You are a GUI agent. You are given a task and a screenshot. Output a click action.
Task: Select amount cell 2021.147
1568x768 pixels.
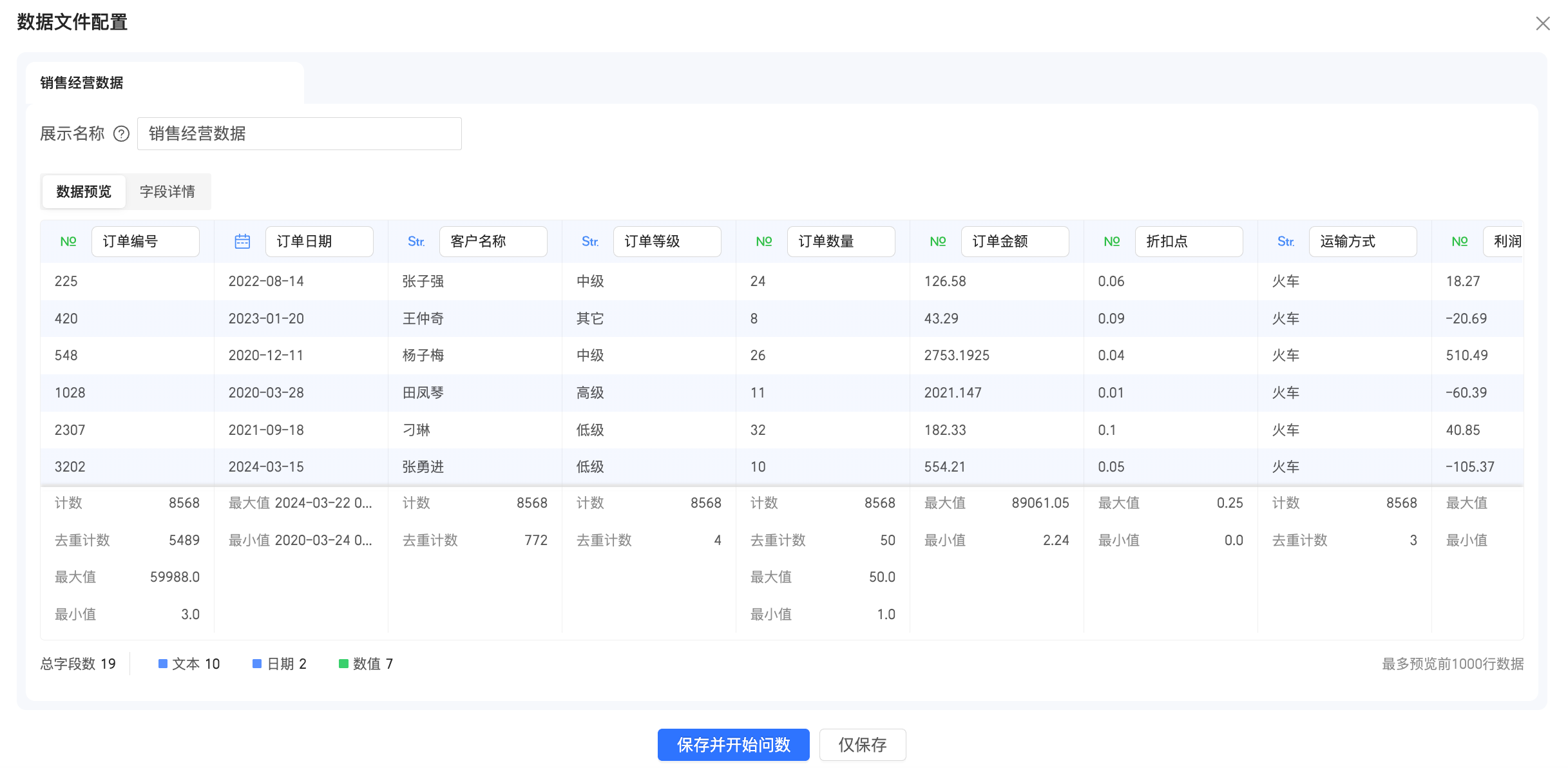pyautogui.click(x=997, y=393)
